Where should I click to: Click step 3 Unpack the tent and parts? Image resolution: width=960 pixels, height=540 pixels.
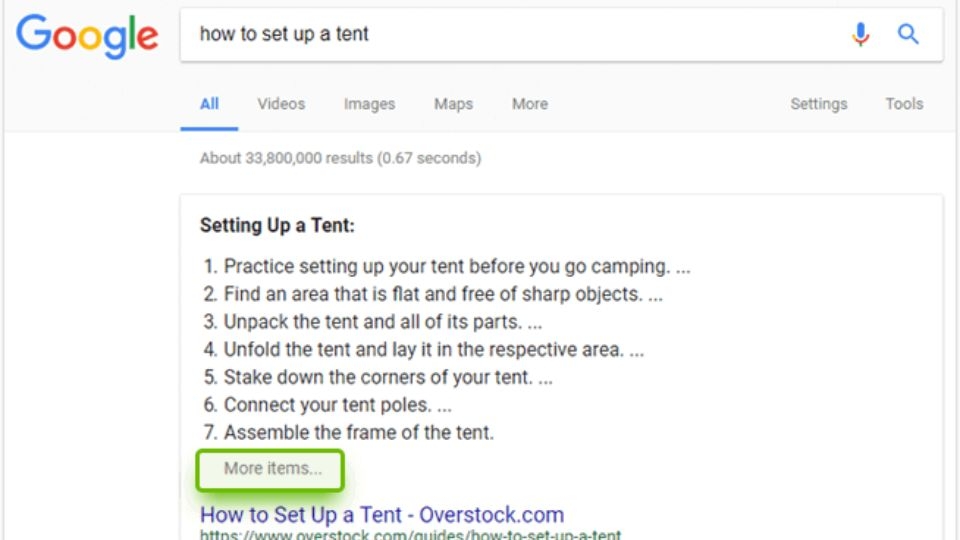coord(373,322)
